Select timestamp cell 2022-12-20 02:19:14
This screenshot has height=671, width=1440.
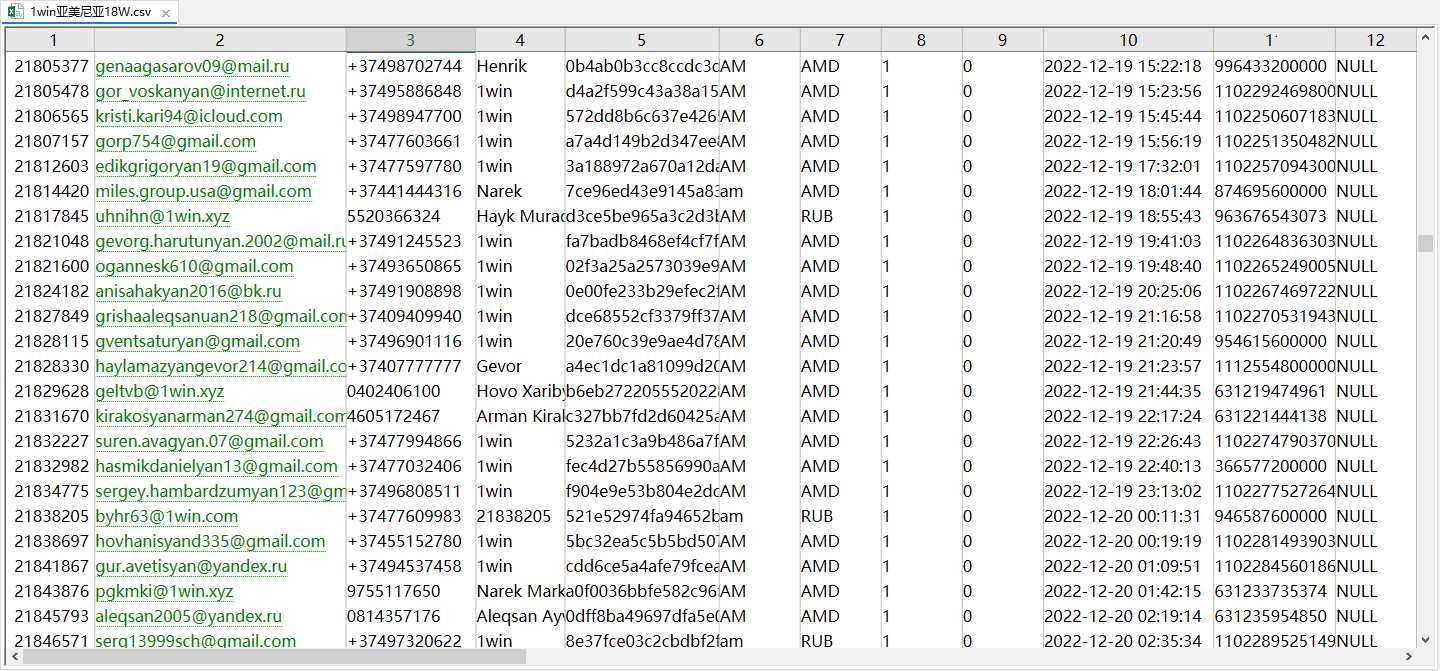(1128, 616)
